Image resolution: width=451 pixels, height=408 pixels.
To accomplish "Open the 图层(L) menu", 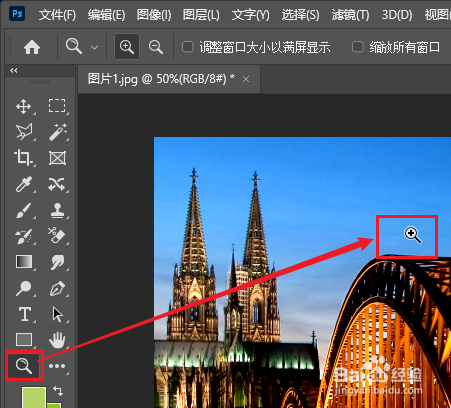I will point(201,15).
